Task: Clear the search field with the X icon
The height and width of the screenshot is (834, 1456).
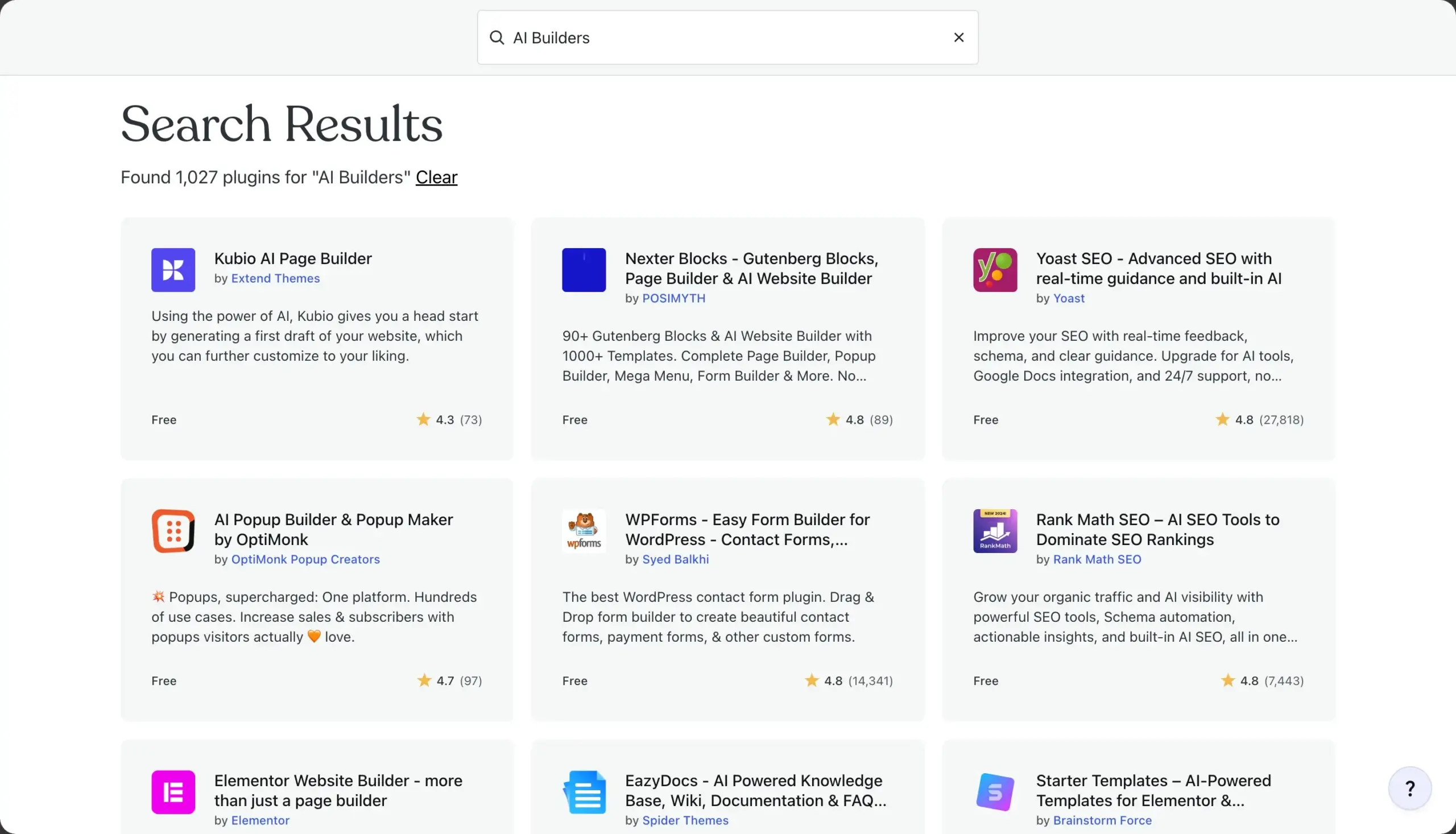Action: (x=958, y=38)
